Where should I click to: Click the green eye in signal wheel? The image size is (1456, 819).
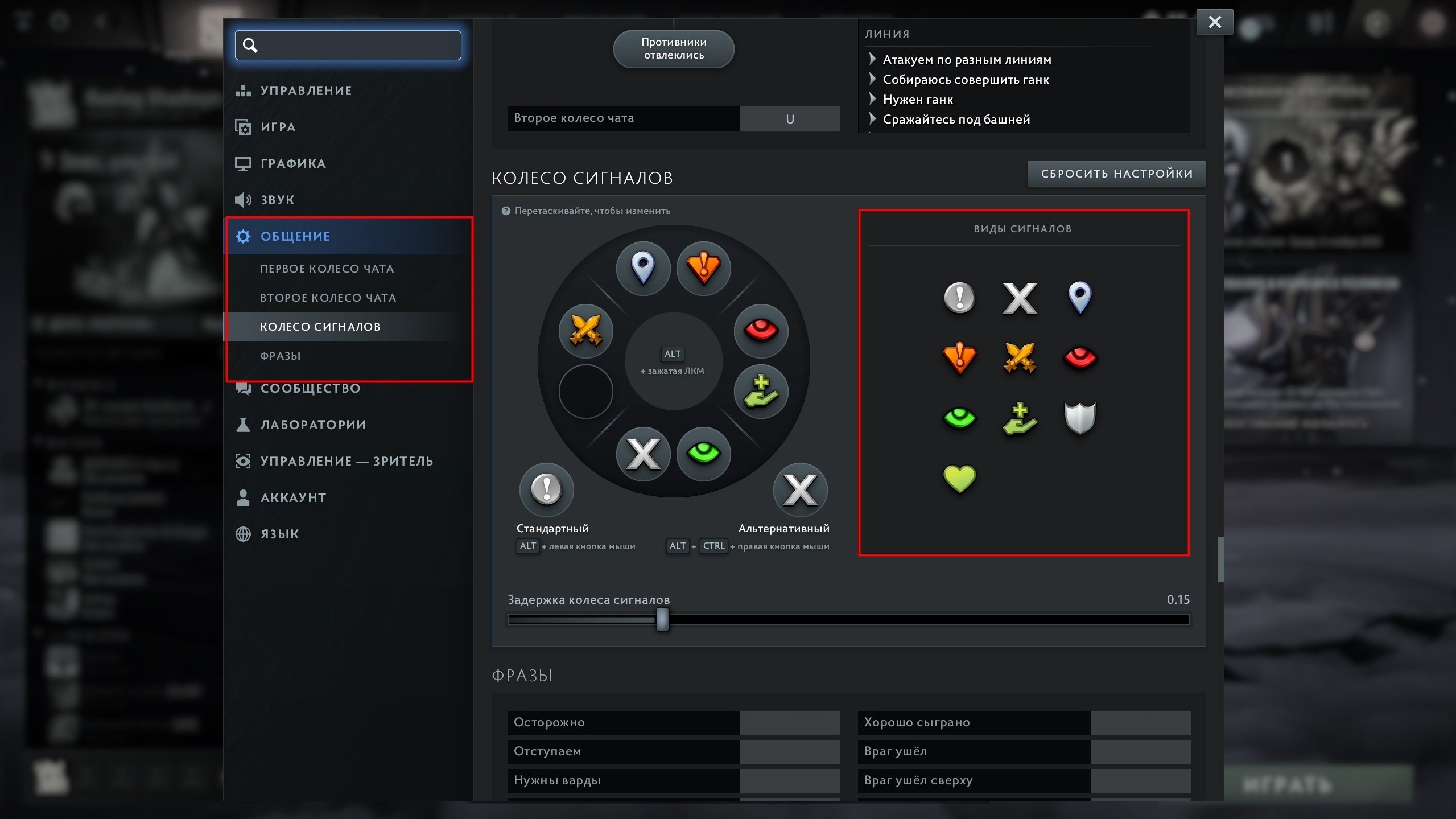point(704,453)
